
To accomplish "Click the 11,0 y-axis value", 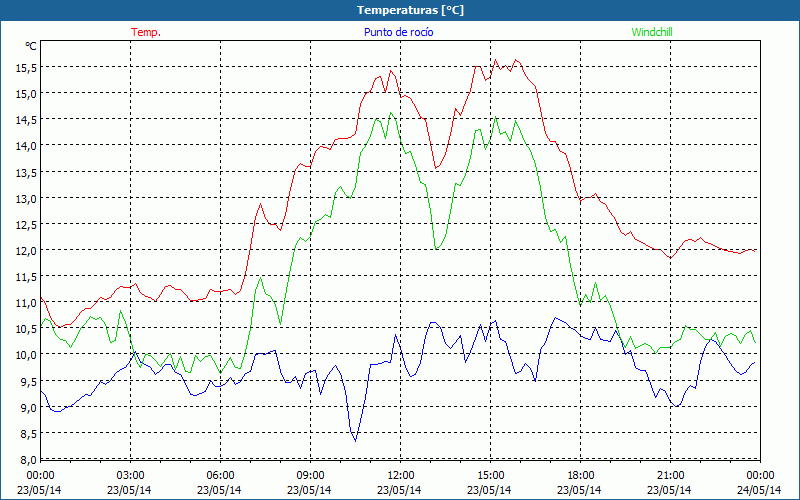I will (x=27, y=303).
